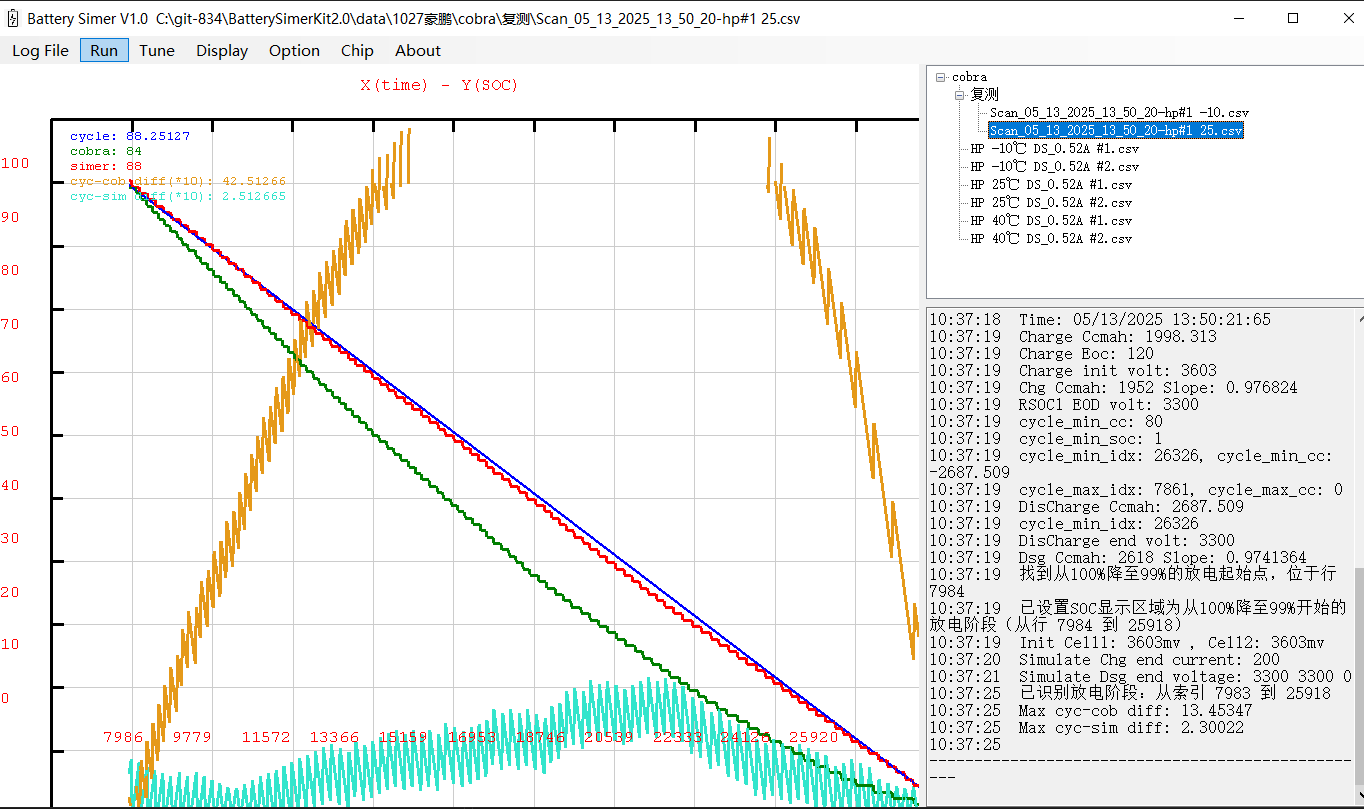Open the Log File menu

[41, 50]
